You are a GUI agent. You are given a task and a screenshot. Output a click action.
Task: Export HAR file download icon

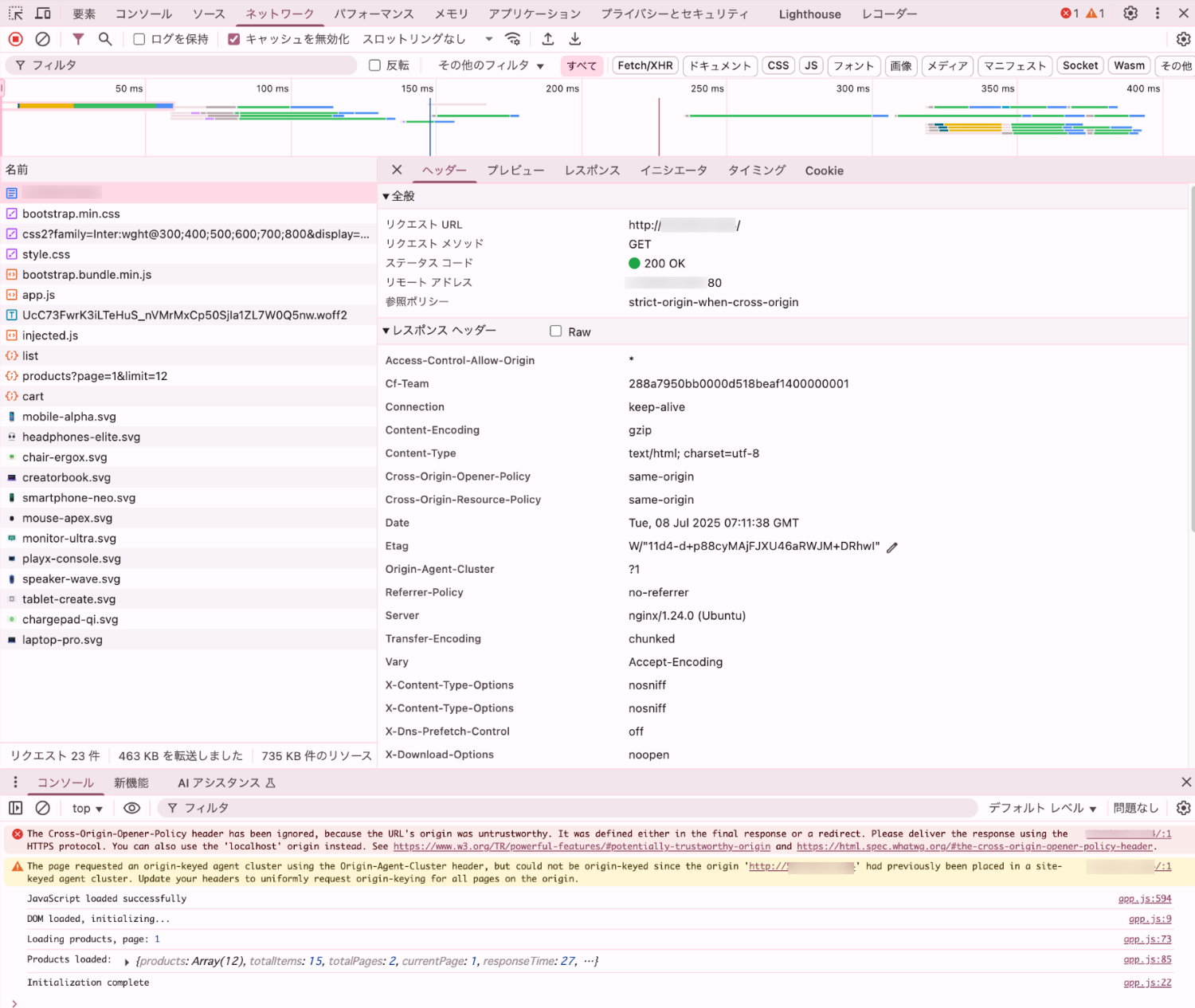pos(575,39)
